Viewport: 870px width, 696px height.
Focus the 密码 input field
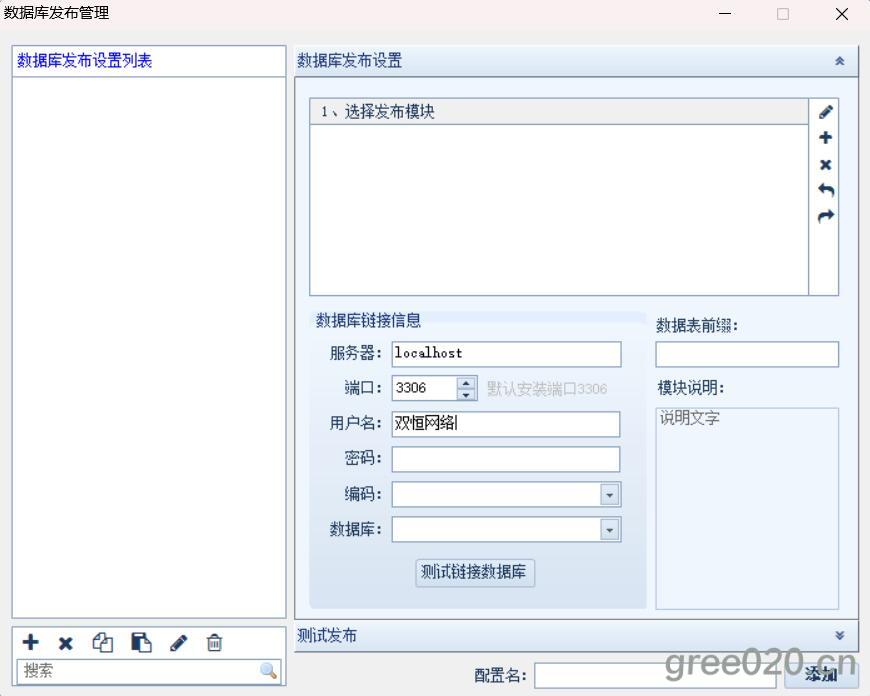pos(505,460)
